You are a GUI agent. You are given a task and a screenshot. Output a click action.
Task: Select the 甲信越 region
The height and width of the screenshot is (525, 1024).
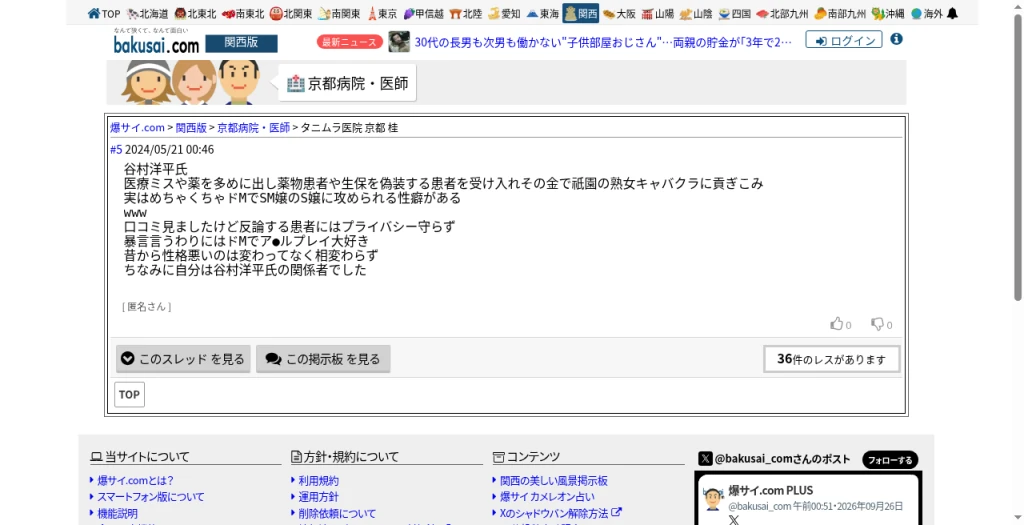[423, 13]
